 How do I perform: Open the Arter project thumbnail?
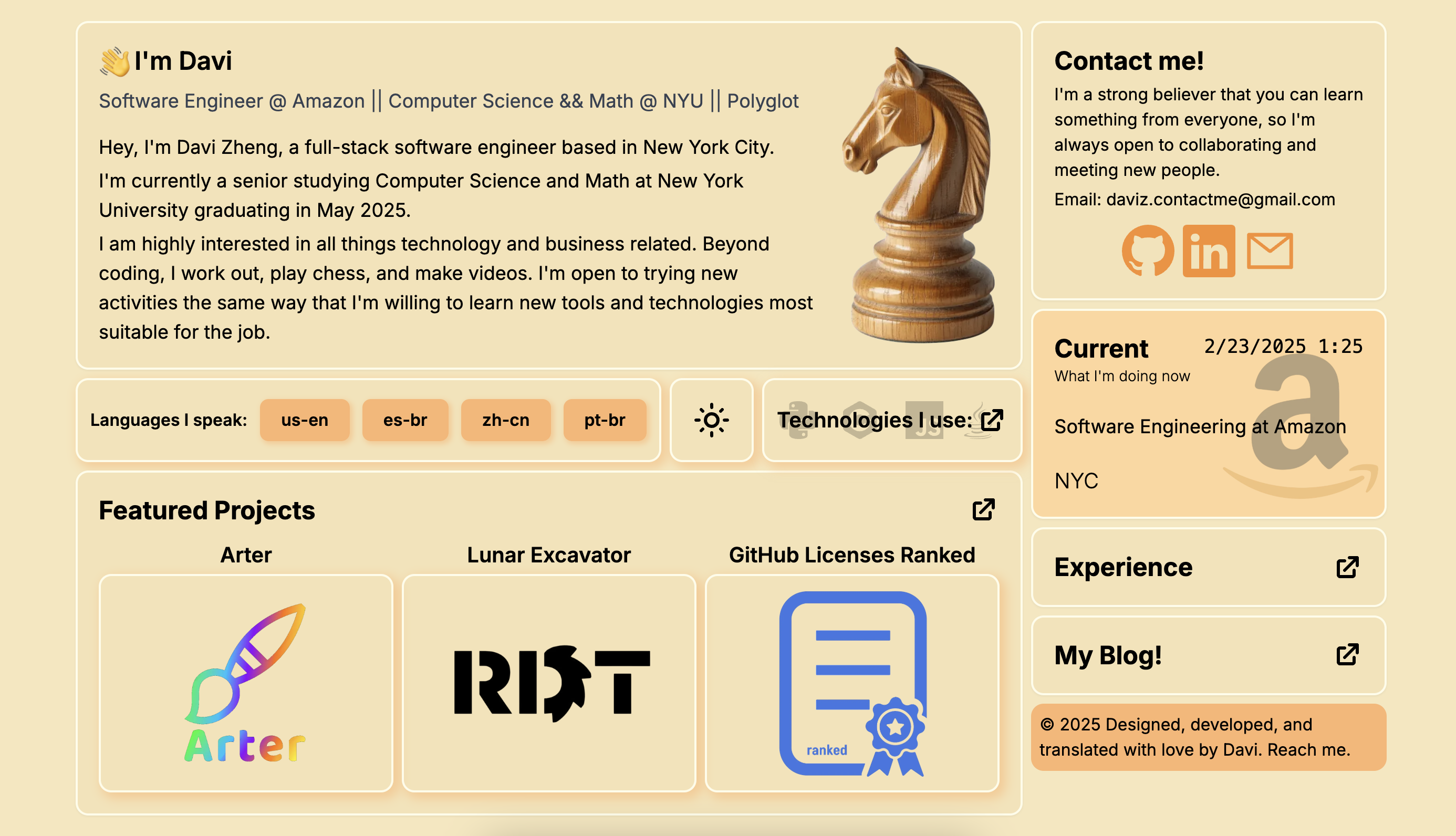246,683
